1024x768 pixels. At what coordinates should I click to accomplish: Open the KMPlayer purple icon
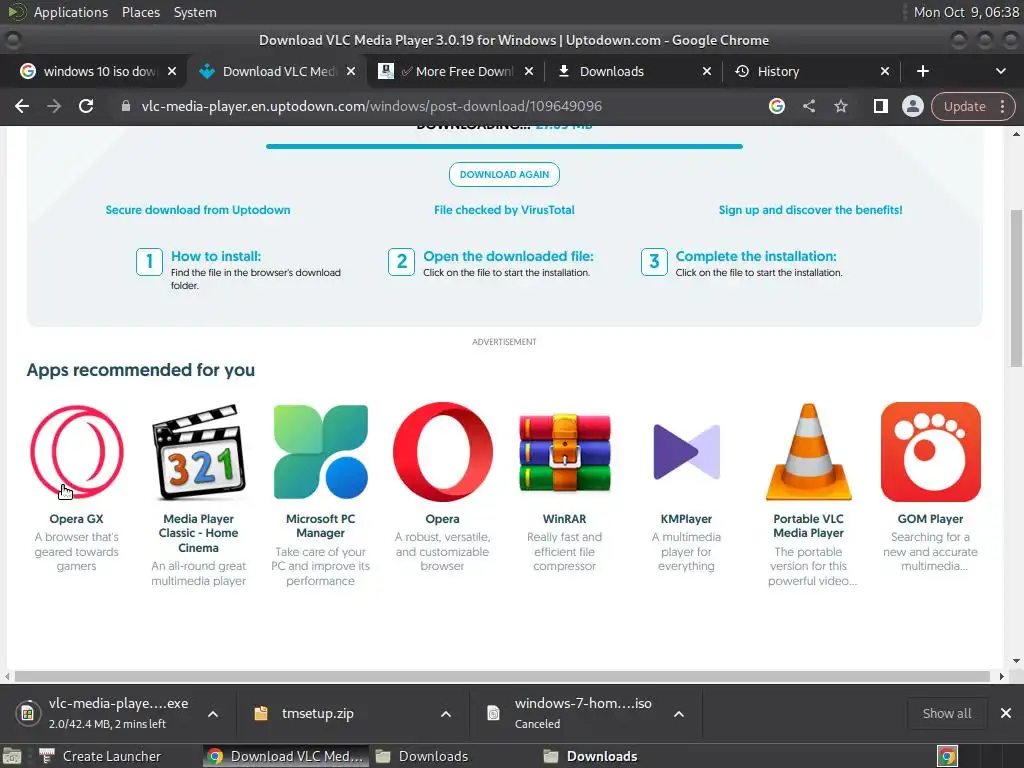686,452
